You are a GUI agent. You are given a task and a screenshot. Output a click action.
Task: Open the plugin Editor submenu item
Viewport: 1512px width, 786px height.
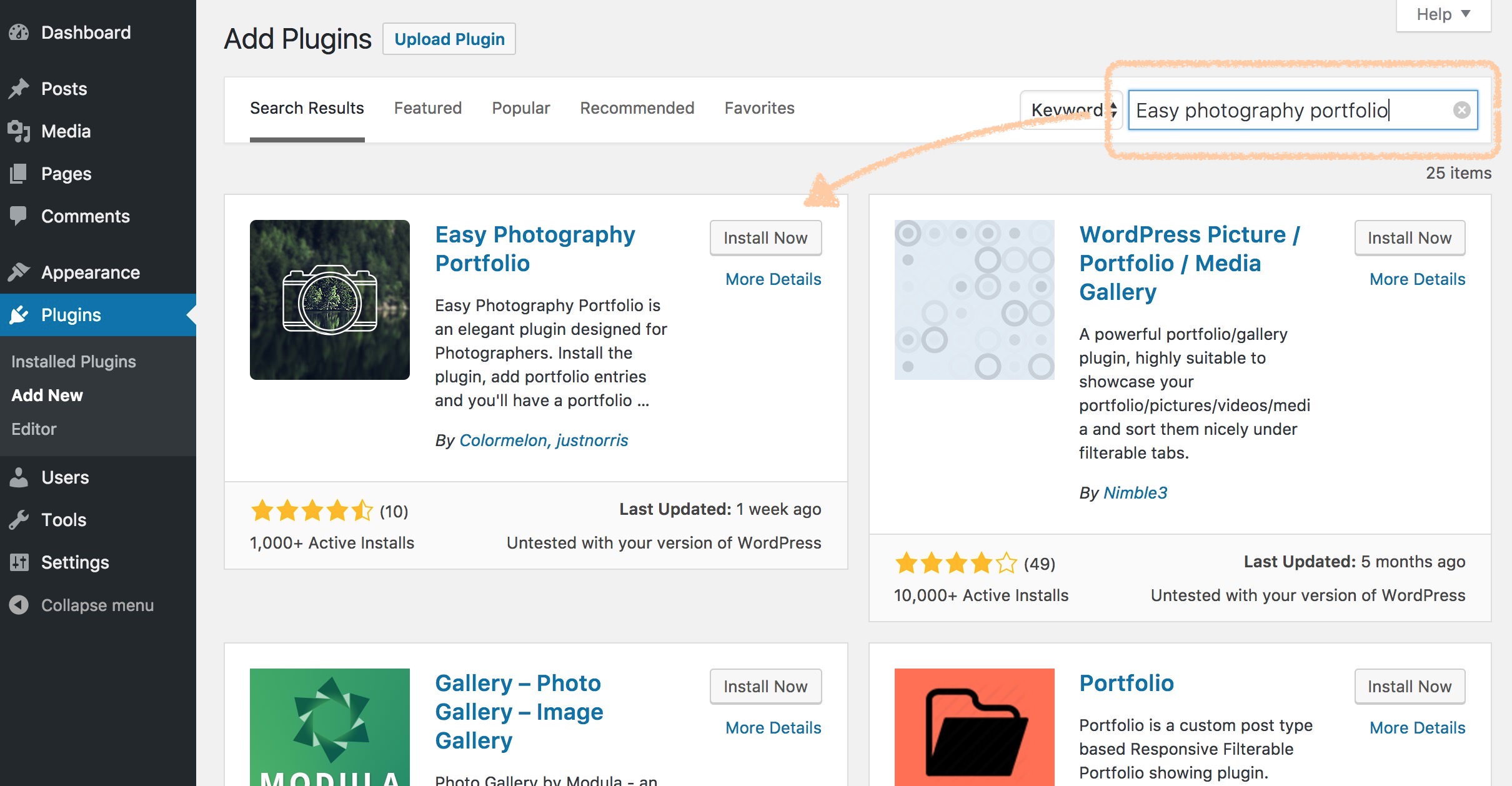(x=34, y=429)
